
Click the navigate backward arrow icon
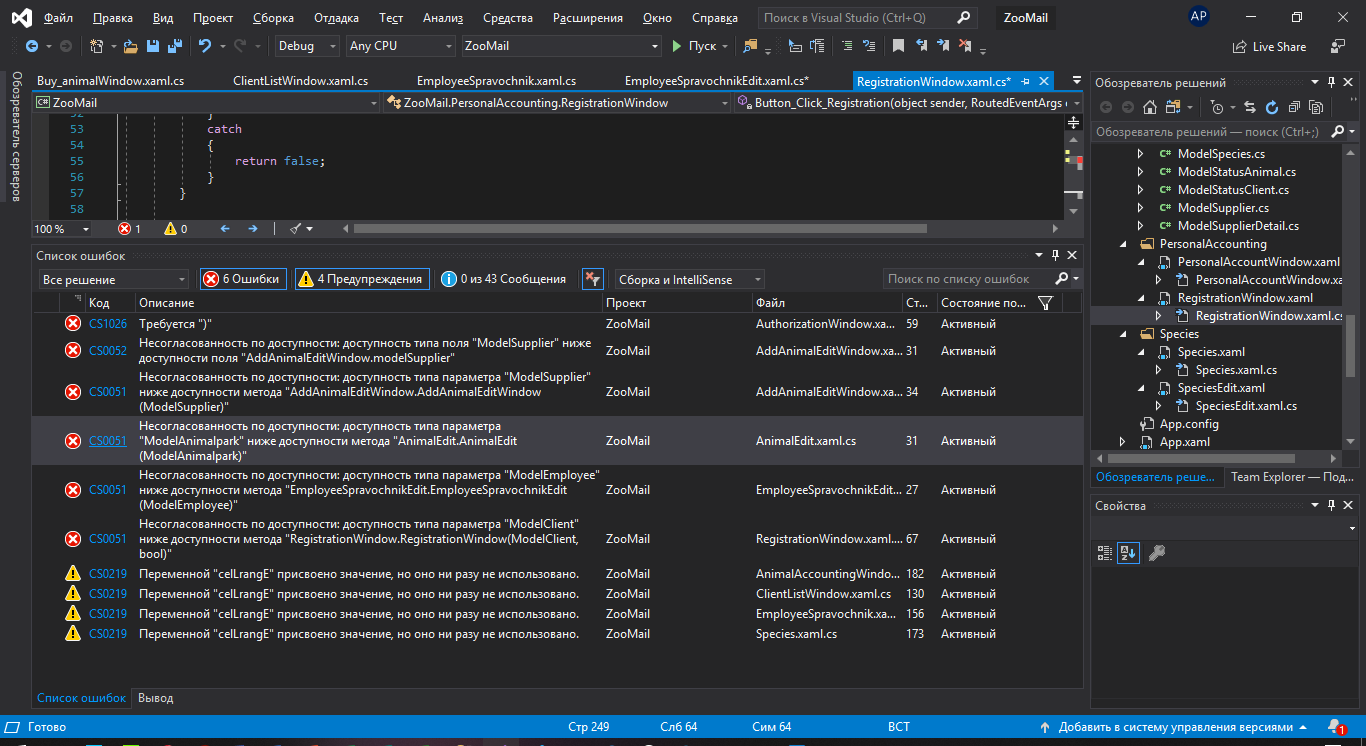[x=32, y=46]
